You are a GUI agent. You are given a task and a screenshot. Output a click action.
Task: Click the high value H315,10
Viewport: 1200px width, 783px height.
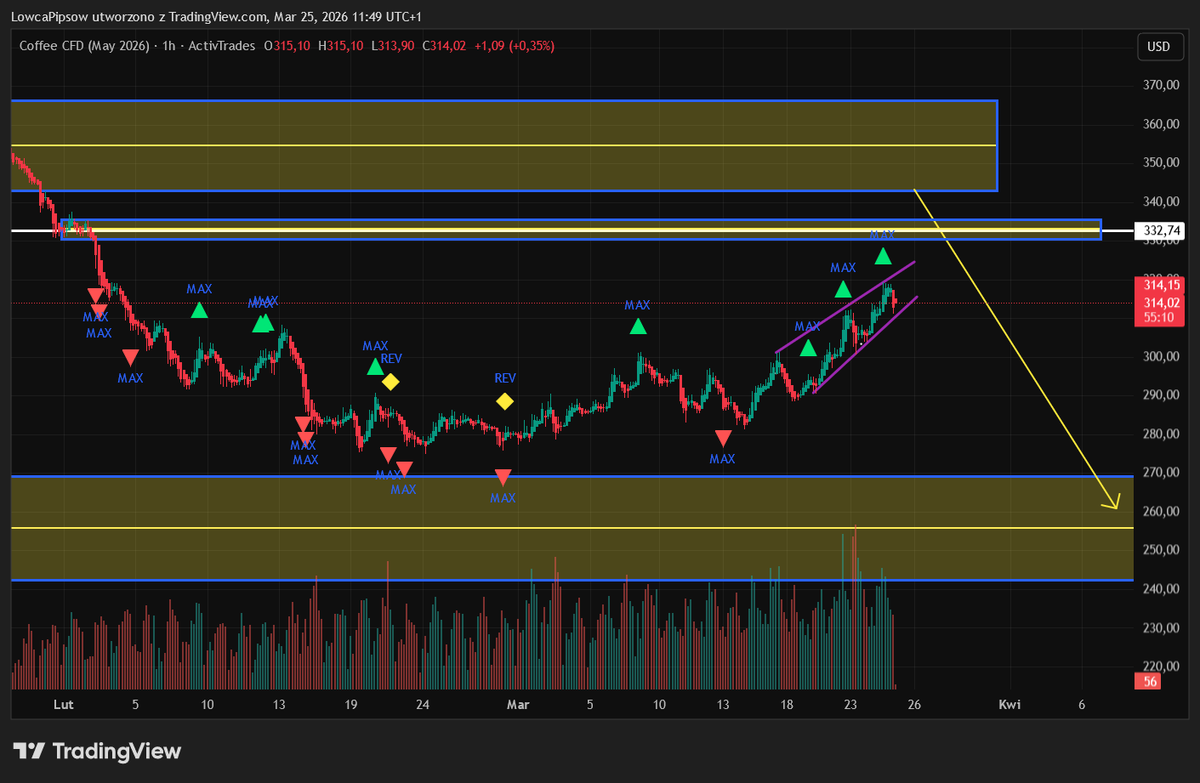[x=341, y=46]
